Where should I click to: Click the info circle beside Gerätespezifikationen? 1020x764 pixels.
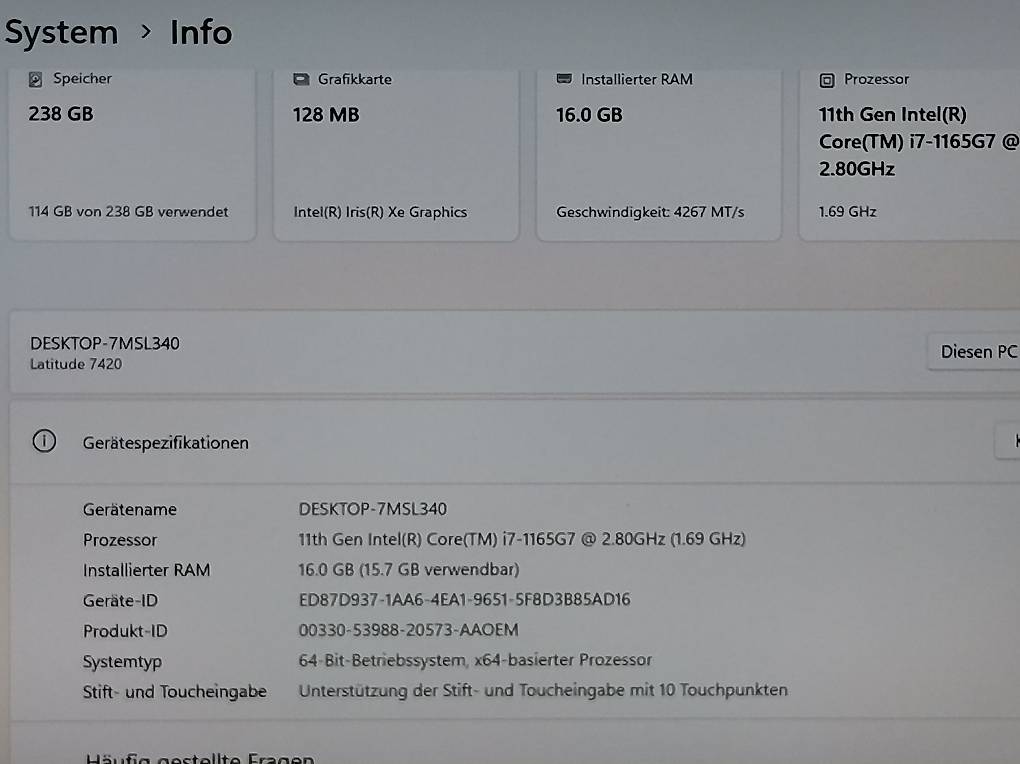click(x=42, y=440)
